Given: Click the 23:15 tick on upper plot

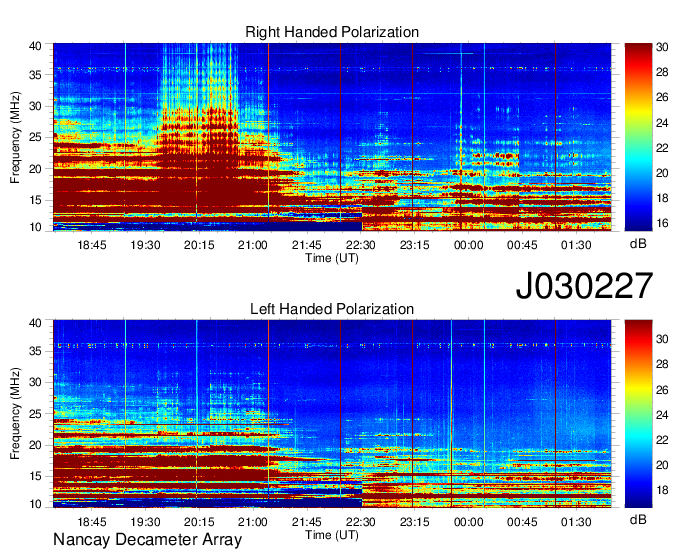Looking at the screenshot, I should pos(415,245).
